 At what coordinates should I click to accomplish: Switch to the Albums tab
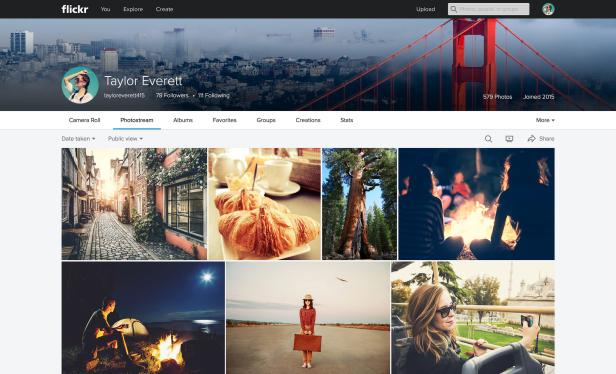(183, 120)
